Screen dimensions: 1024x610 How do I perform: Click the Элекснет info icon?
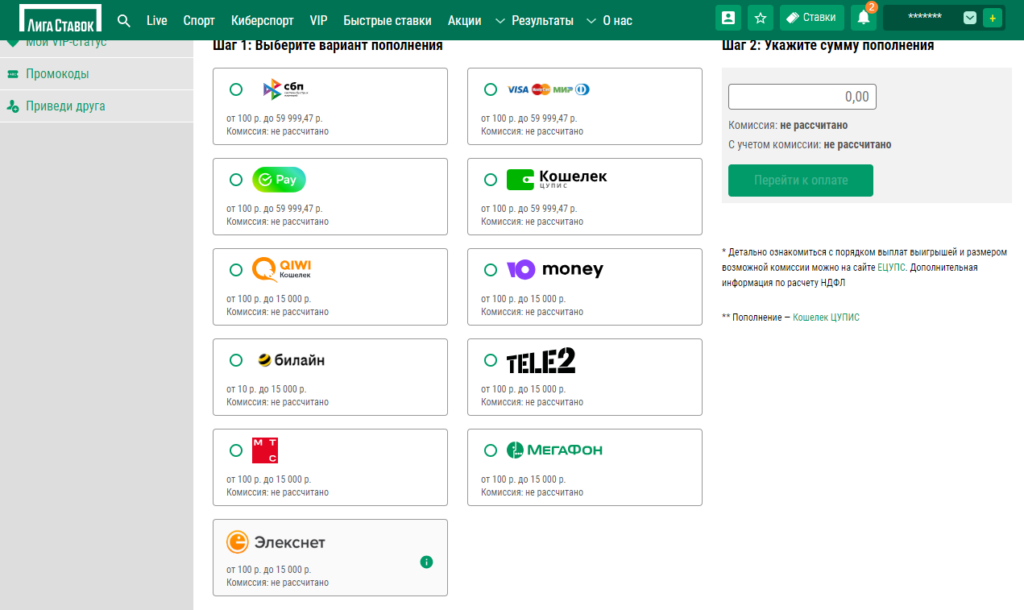[x=426, y=562]
